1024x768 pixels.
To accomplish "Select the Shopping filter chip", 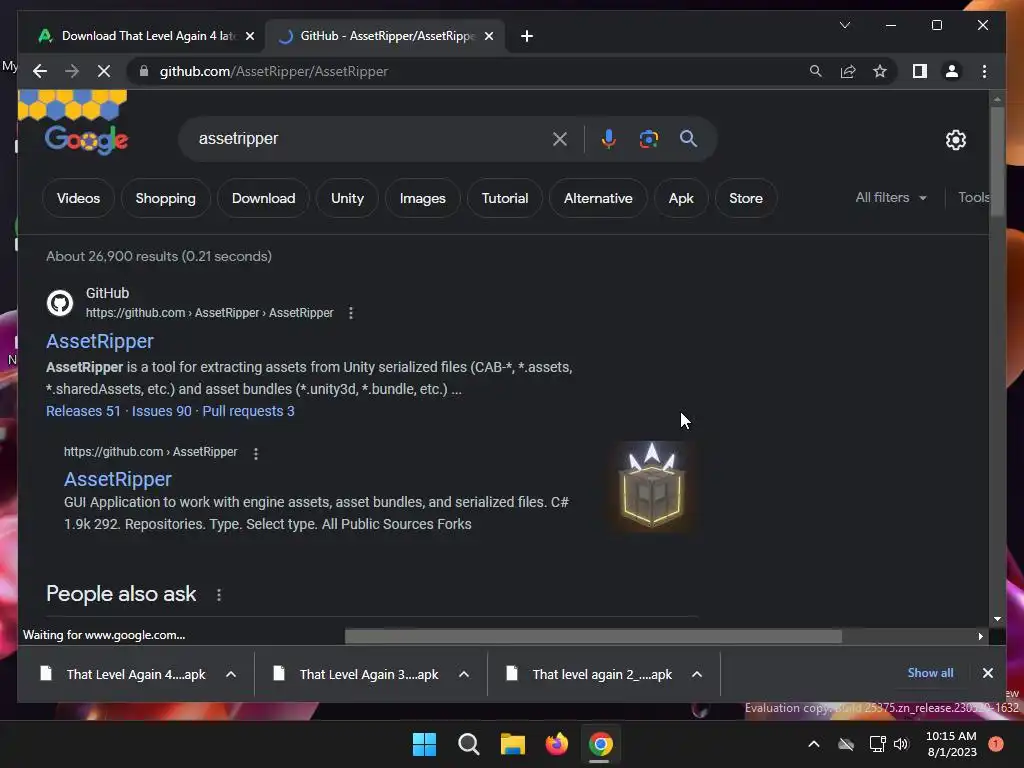I will pos(165,198).
